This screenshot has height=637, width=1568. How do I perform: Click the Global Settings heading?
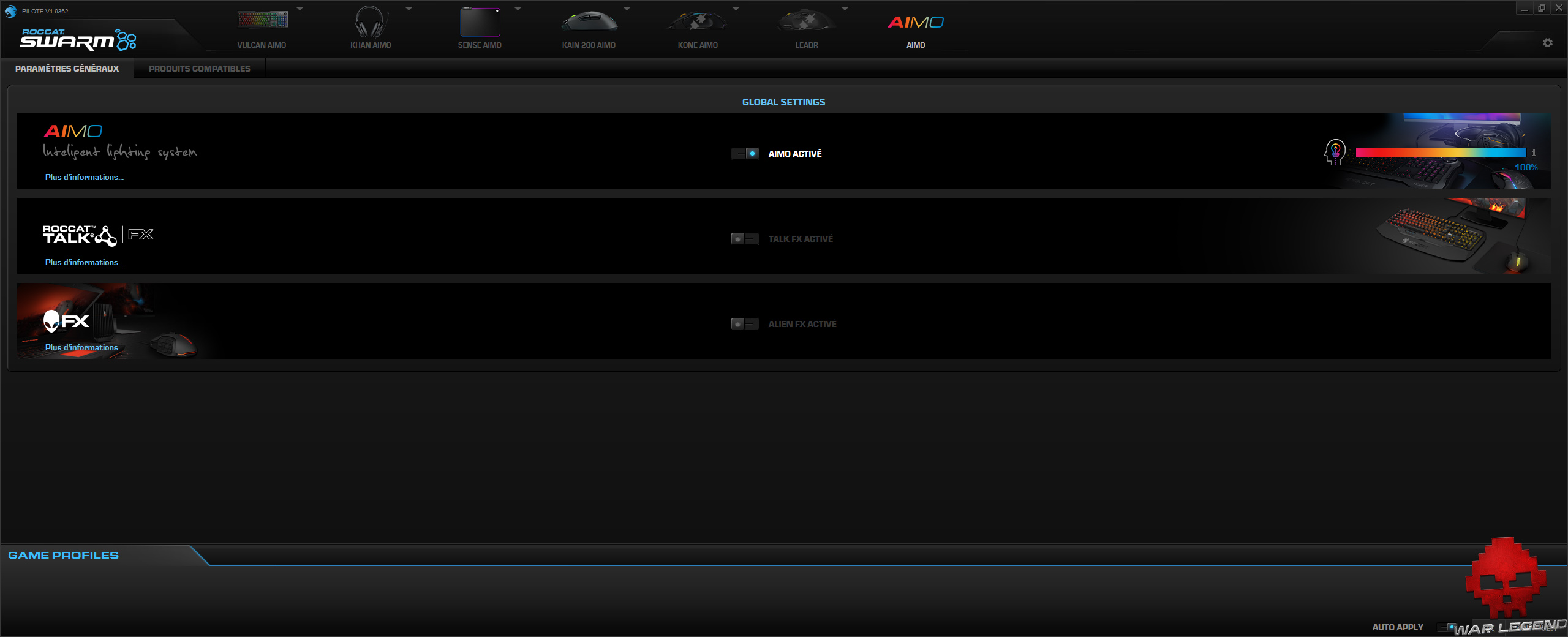pos(783,102)
